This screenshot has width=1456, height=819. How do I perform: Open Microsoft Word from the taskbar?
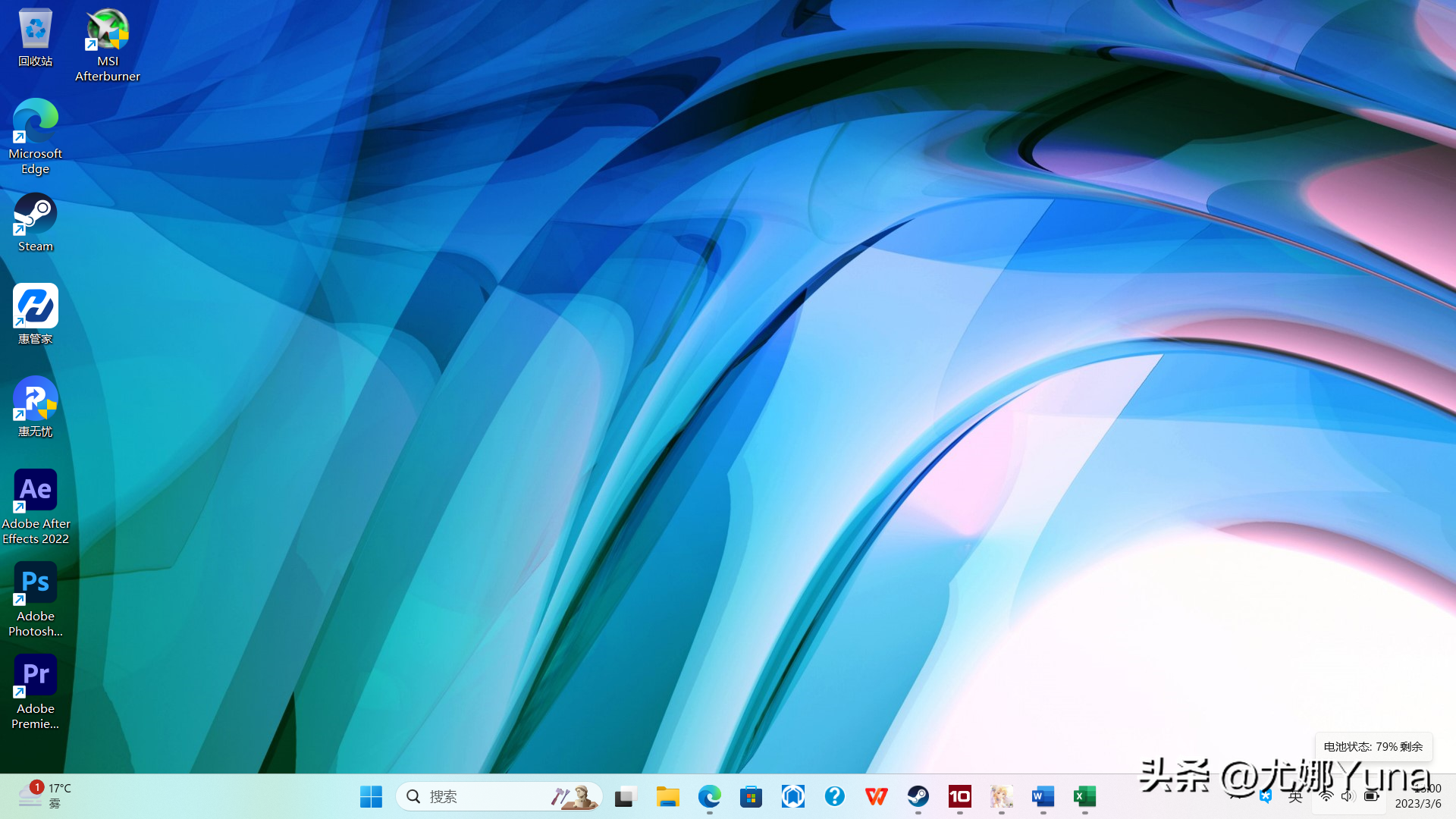coord(1043,796)
